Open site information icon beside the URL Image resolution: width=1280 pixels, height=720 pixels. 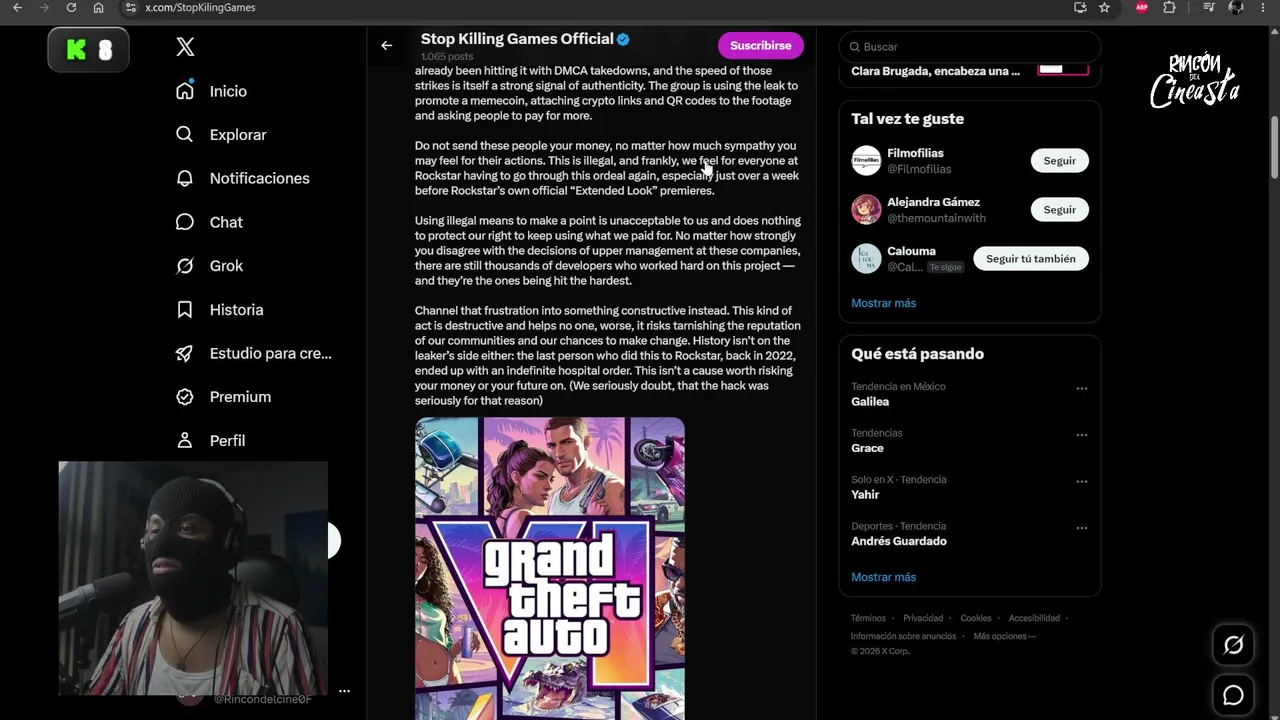[130, 7]
